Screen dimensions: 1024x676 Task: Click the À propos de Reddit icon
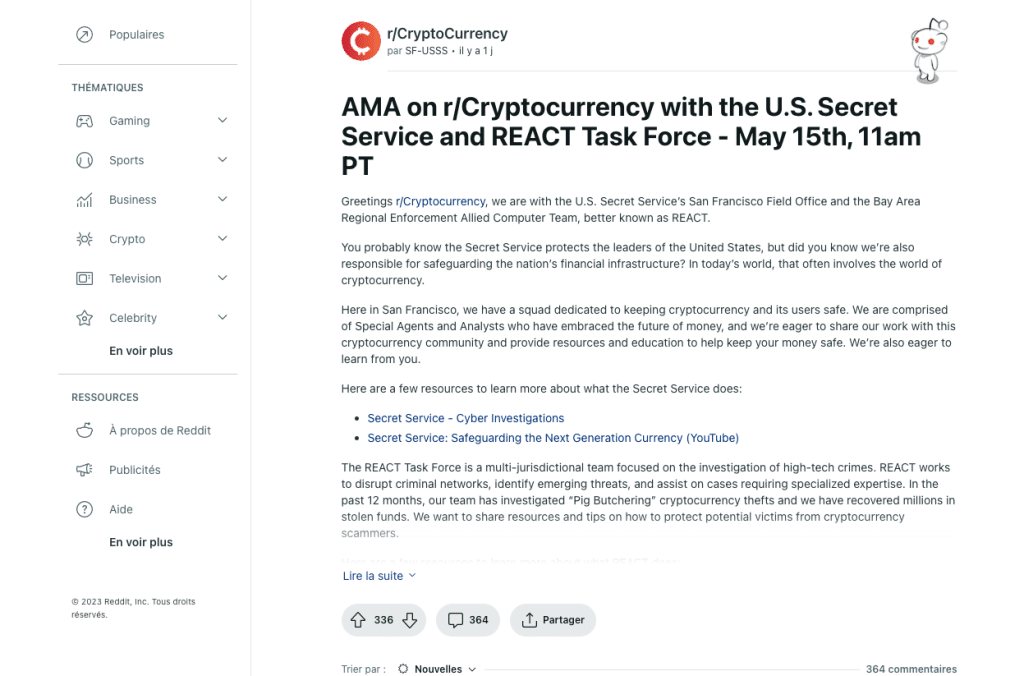pyautogui.click(x=84, y=430)
